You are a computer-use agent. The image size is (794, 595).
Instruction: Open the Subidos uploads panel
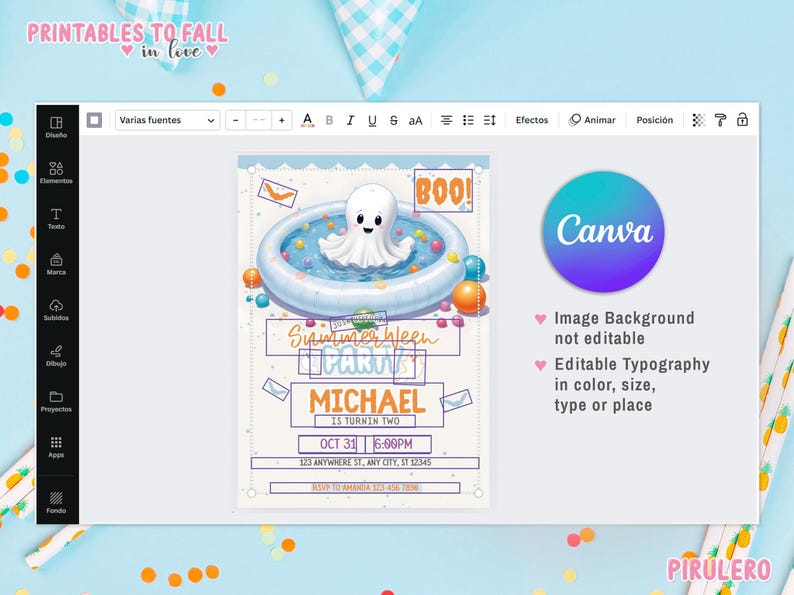[x=56, y=309]
